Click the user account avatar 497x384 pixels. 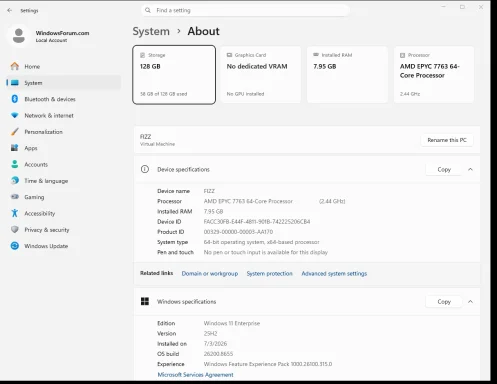[19, 35]
